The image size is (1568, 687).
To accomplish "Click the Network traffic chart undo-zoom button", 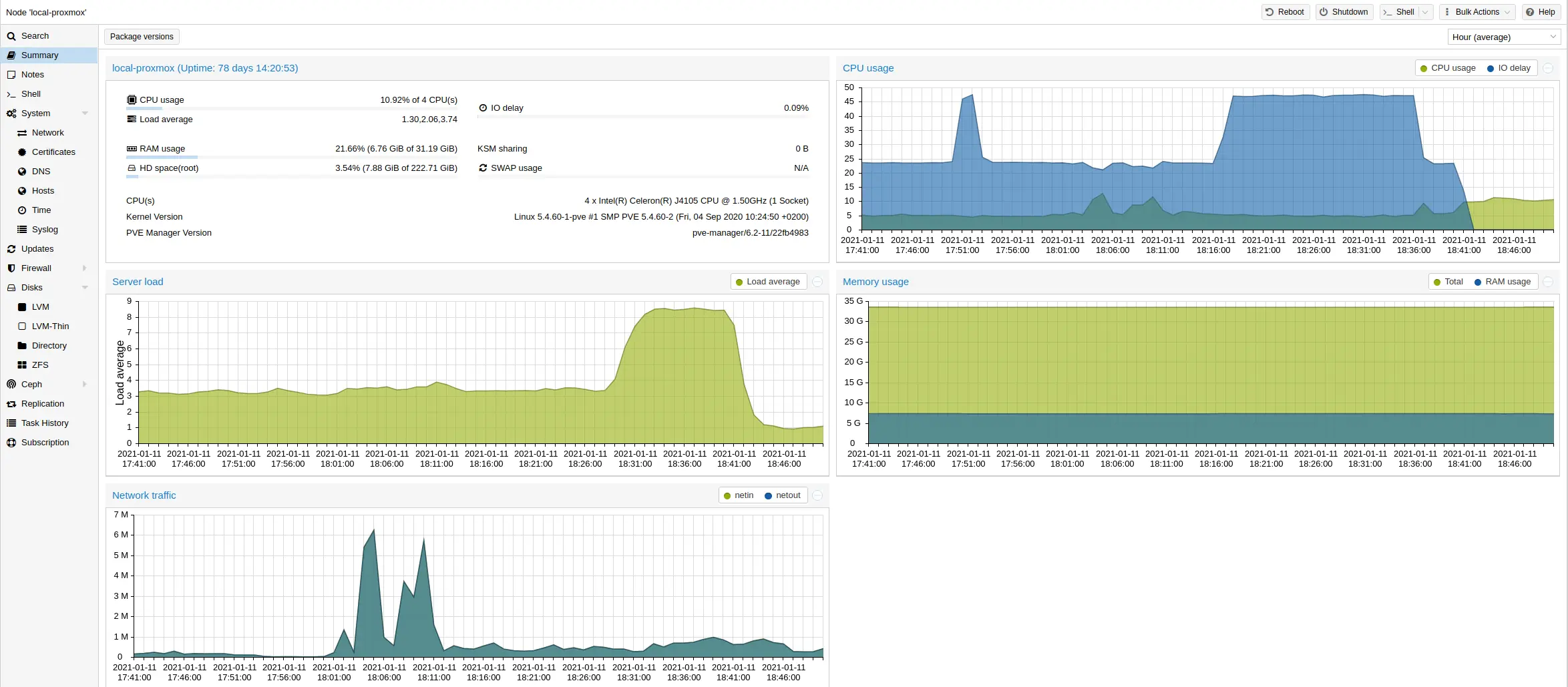I will point(817,495).
